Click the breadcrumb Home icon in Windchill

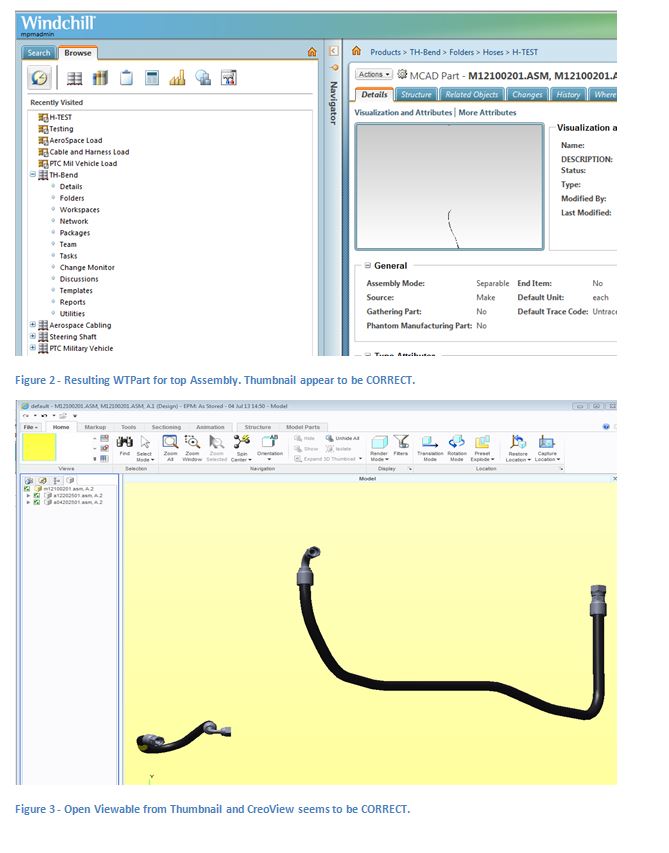[x=356, y=51]
